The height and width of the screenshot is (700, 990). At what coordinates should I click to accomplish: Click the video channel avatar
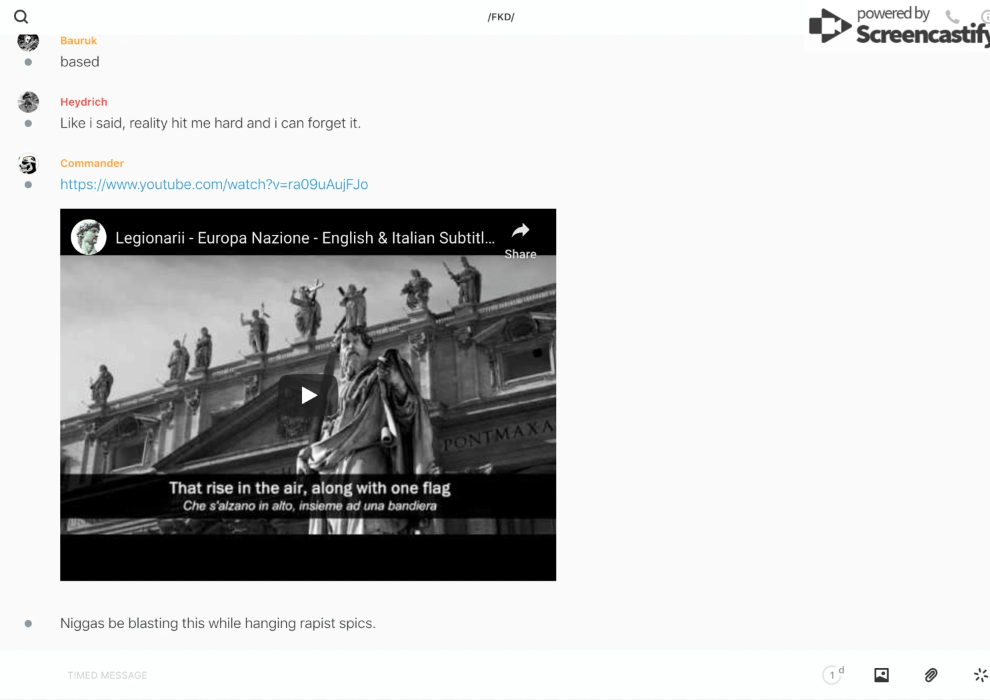point(88,238)
